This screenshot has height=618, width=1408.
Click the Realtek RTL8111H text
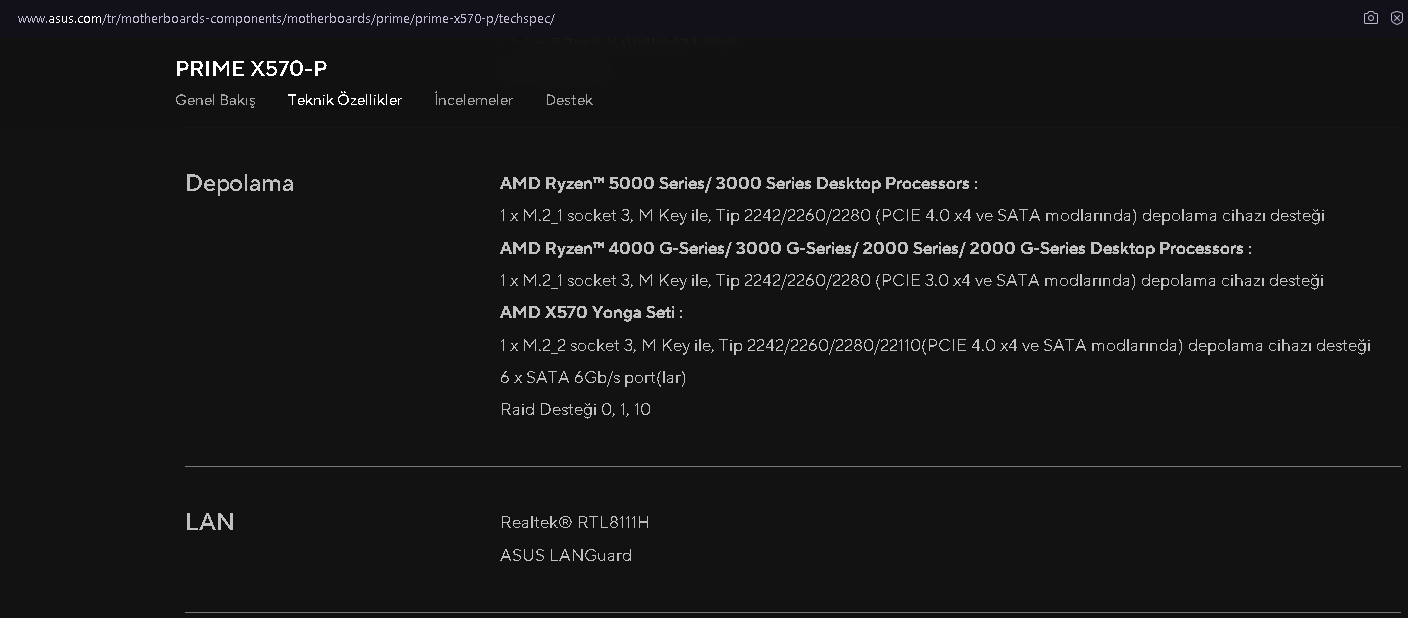(x=575, y=522)
